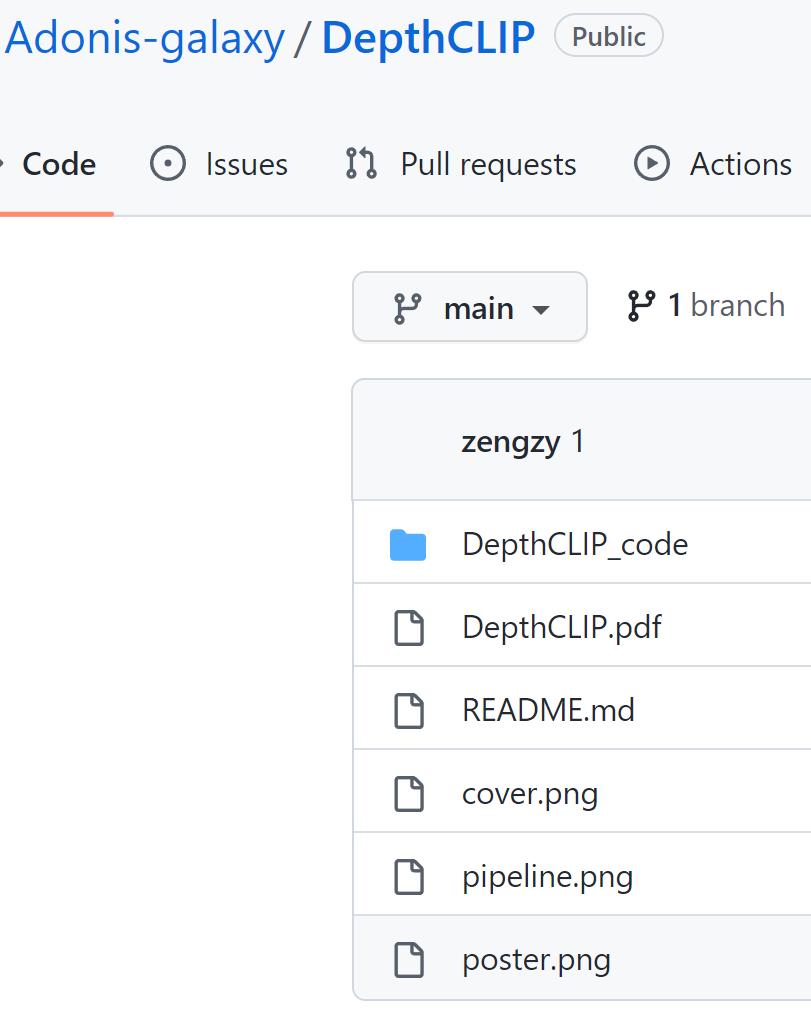Click the Actions play icon

651,163
